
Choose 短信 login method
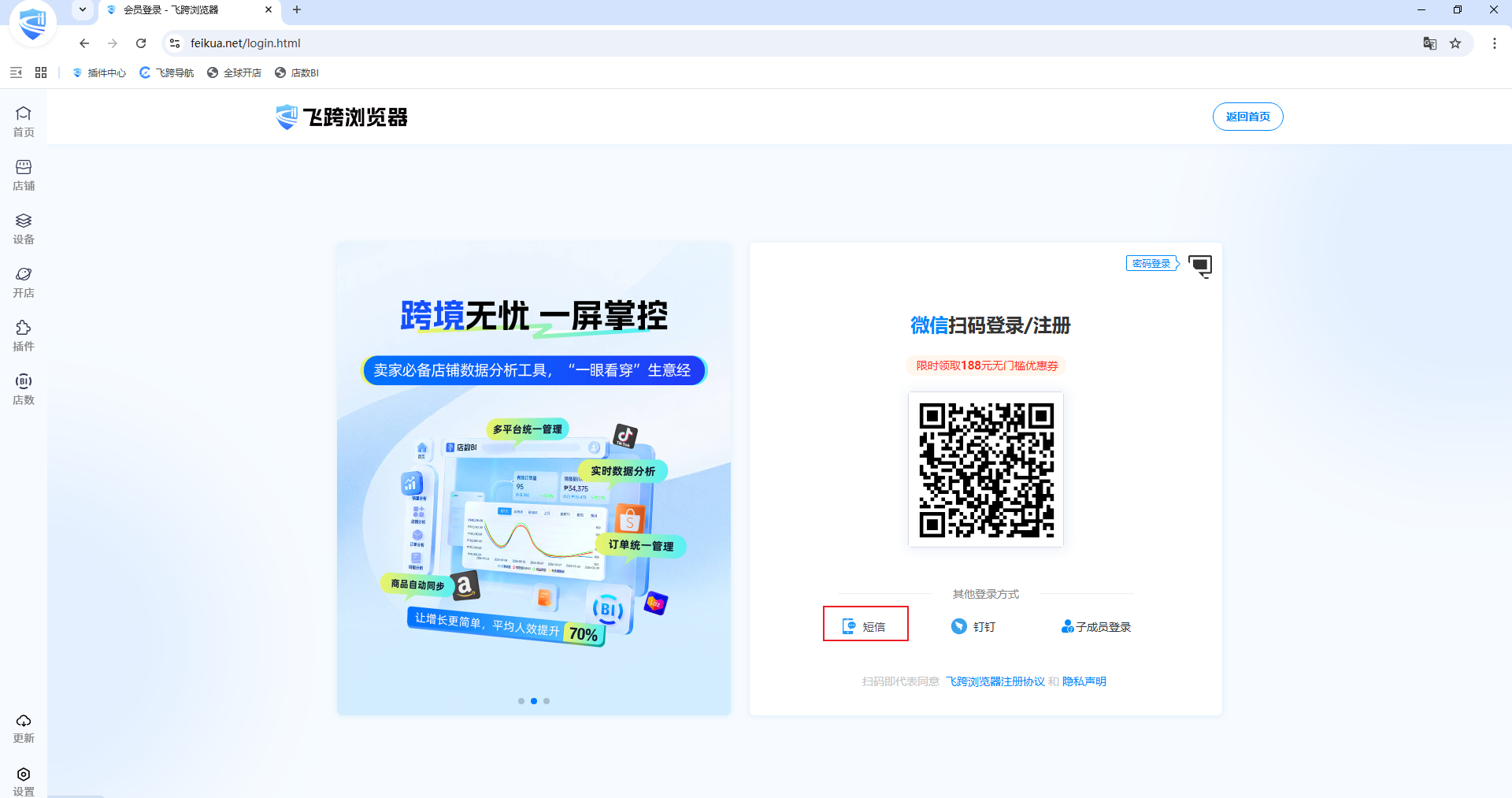point(865,626)
